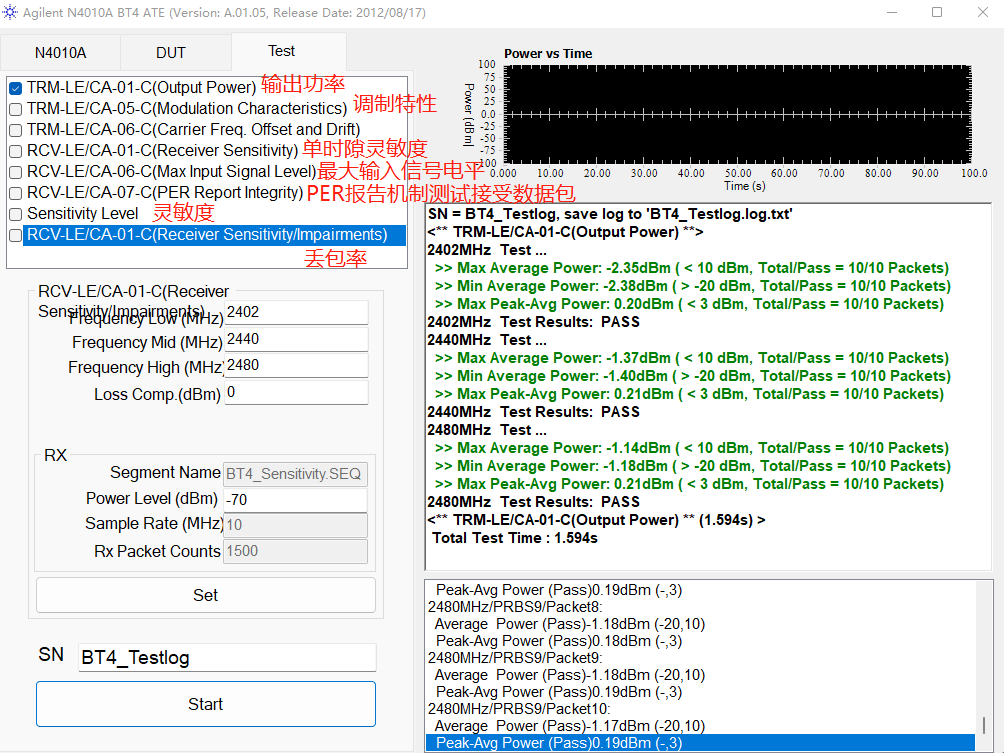
Task: Click the Sample Rate (MHz) field
Action: pos(295,525)
